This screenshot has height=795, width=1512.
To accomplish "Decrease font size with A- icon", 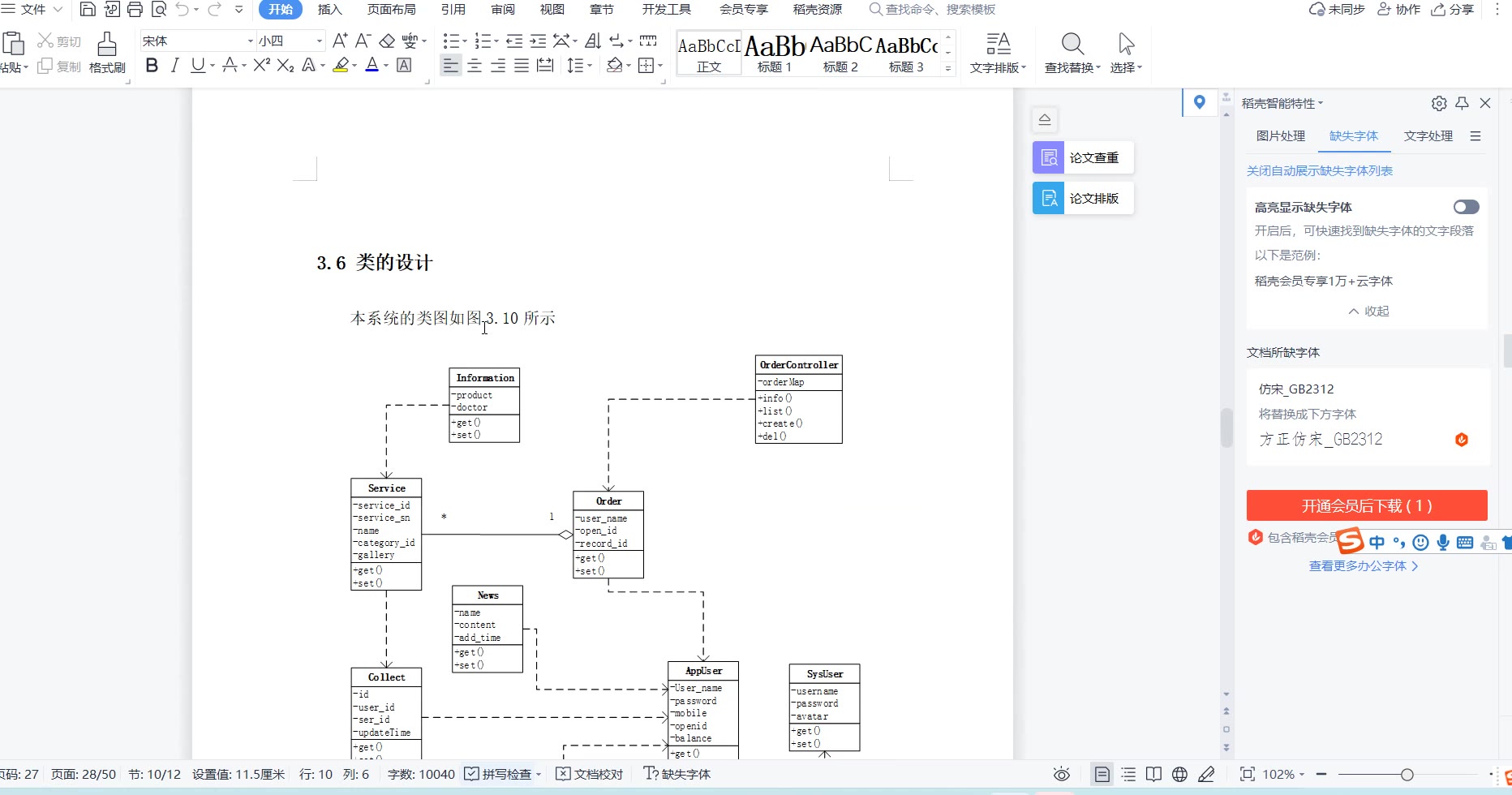I will pyautogui.click(x=363, y=41).
